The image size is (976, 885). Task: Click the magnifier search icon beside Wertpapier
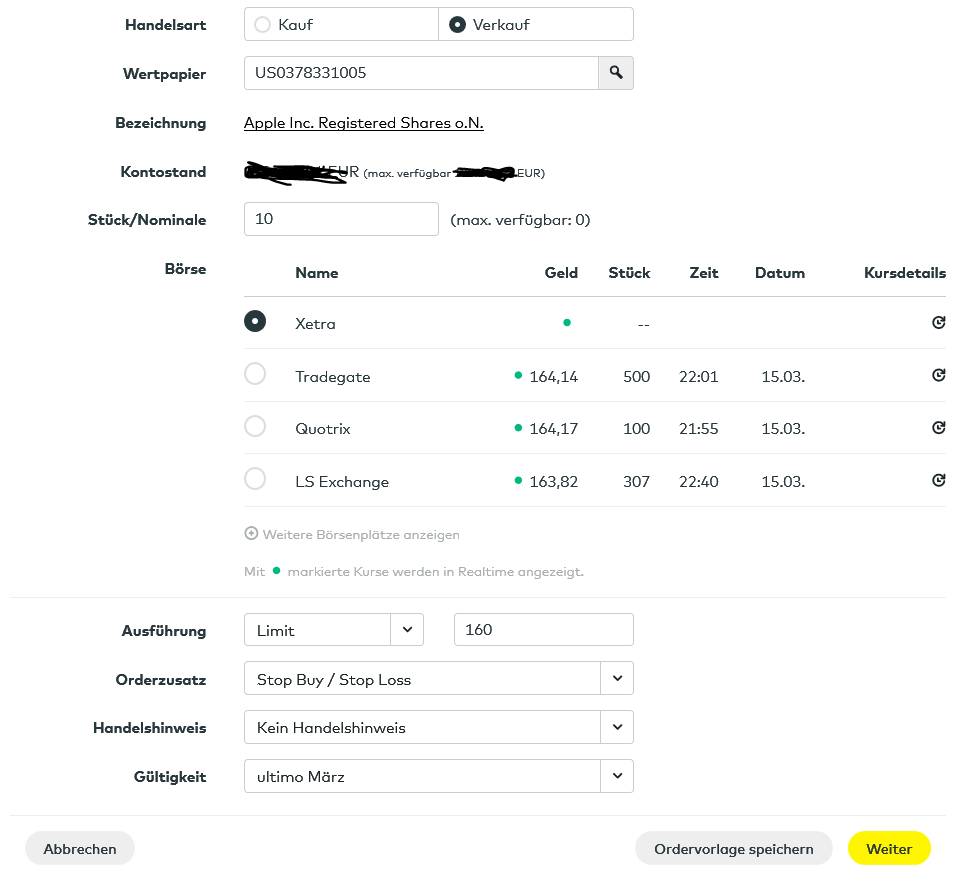click(616, 73)
